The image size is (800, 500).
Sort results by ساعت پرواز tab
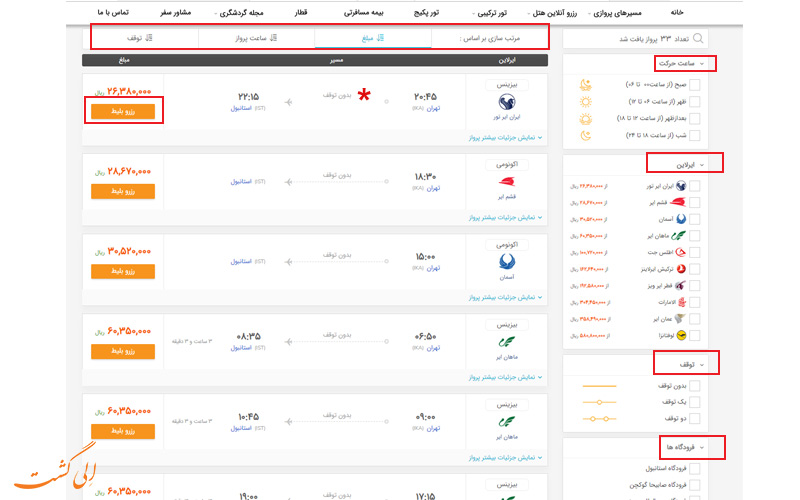pos(256,38)
